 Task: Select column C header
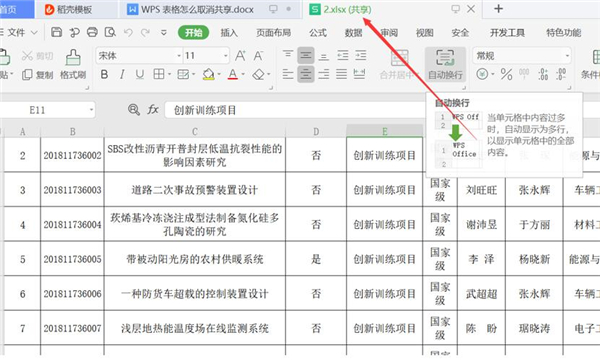point(195,132)
